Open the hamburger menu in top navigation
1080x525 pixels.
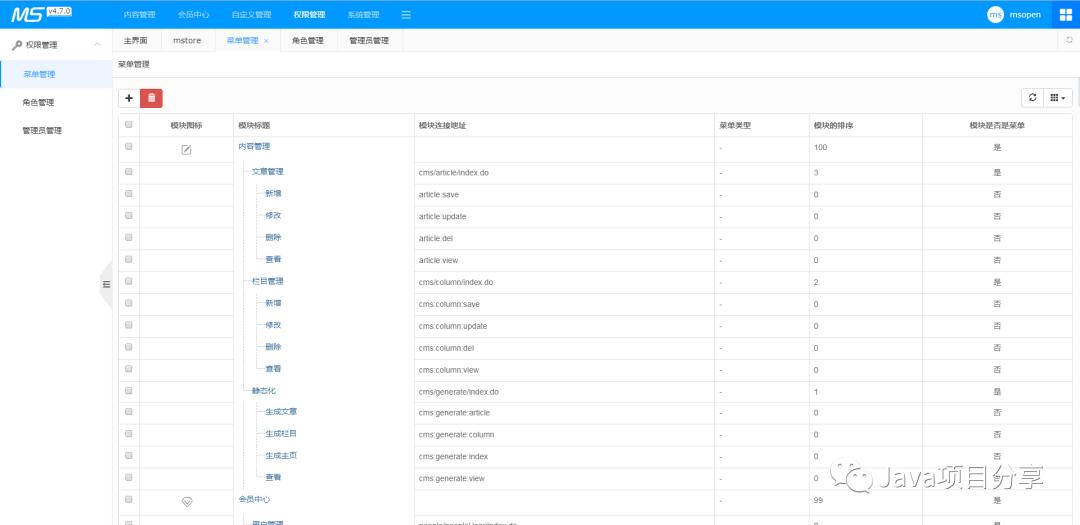click(x=406, y=14)
